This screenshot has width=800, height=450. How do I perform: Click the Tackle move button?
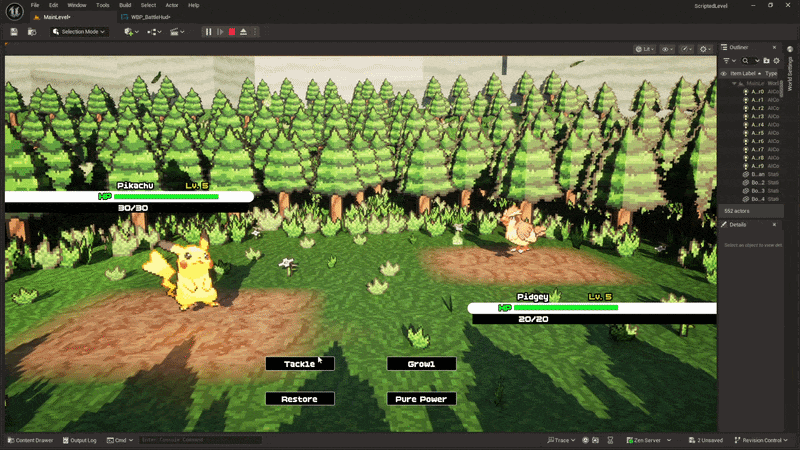(299, 364)
